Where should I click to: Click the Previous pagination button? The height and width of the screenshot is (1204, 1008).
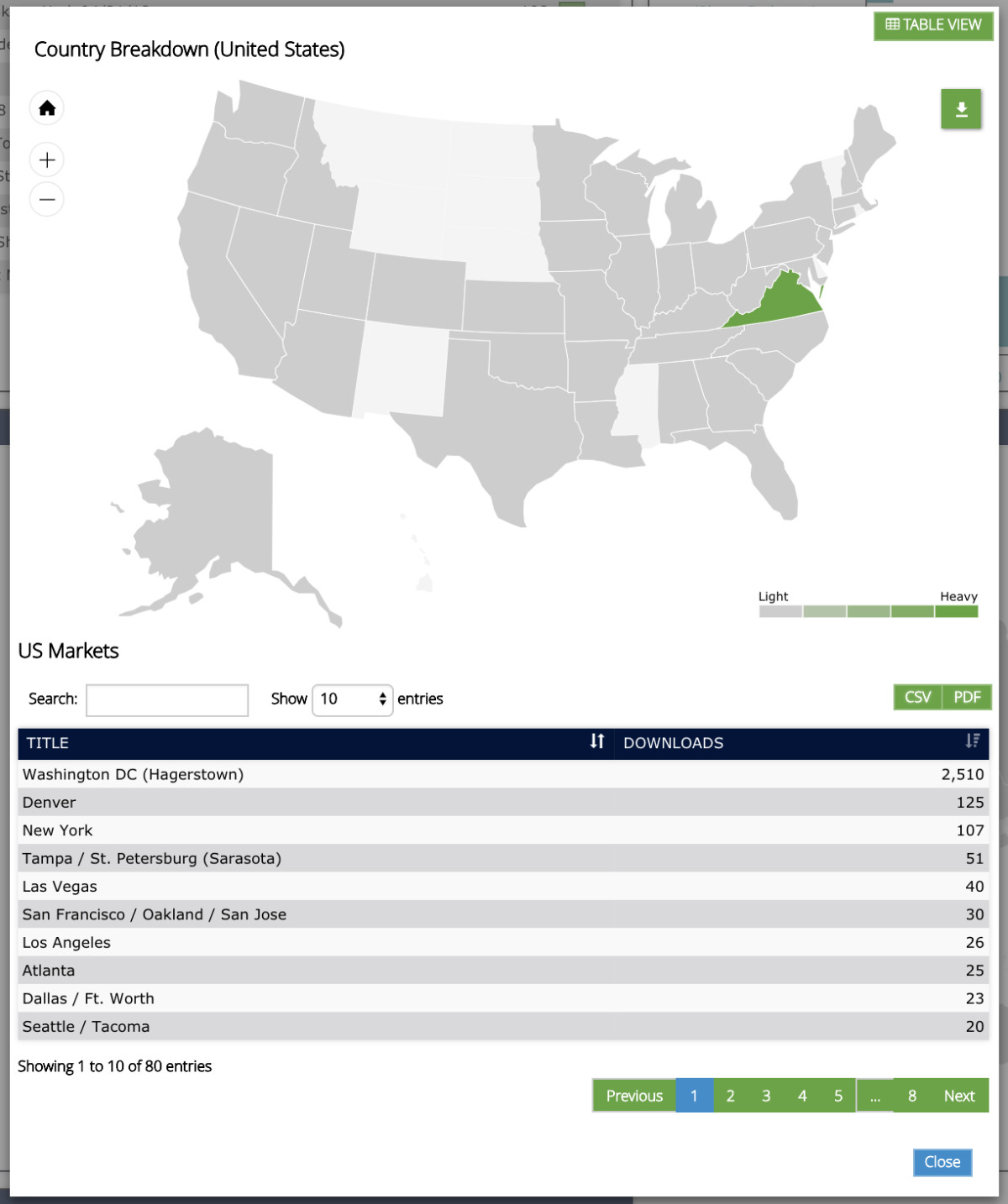click(634, 1096)
